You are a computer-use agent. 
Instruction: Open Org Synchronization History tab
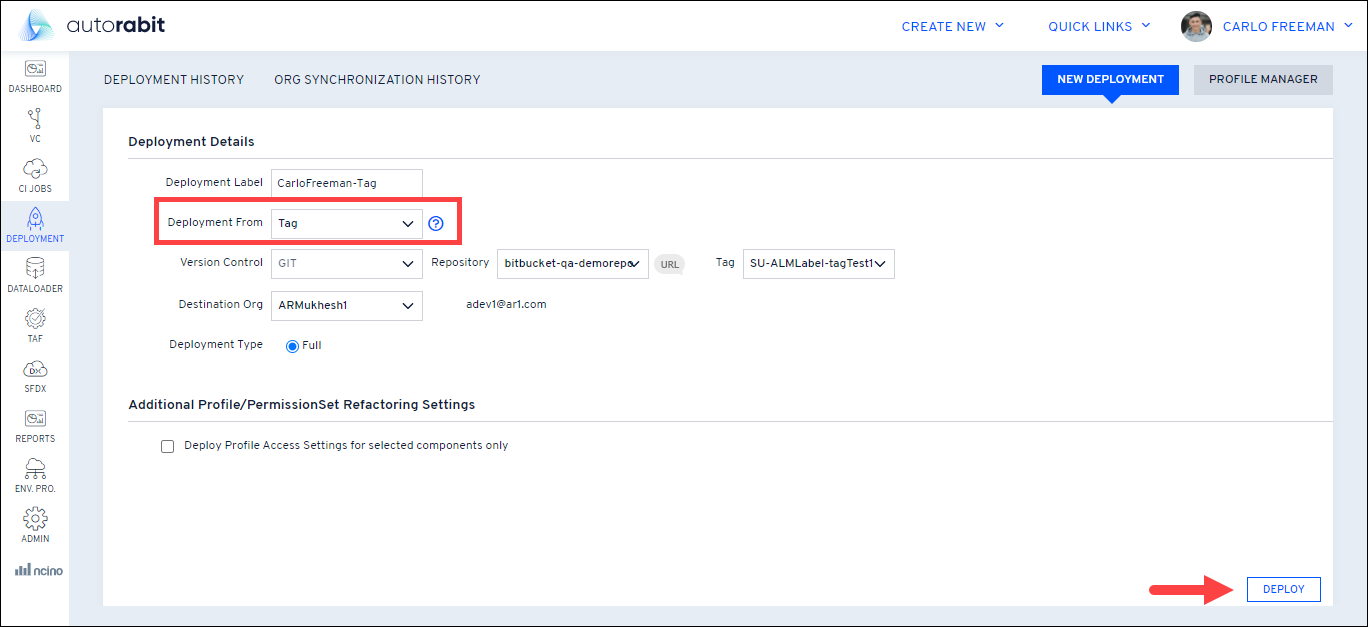click(377, 80)
